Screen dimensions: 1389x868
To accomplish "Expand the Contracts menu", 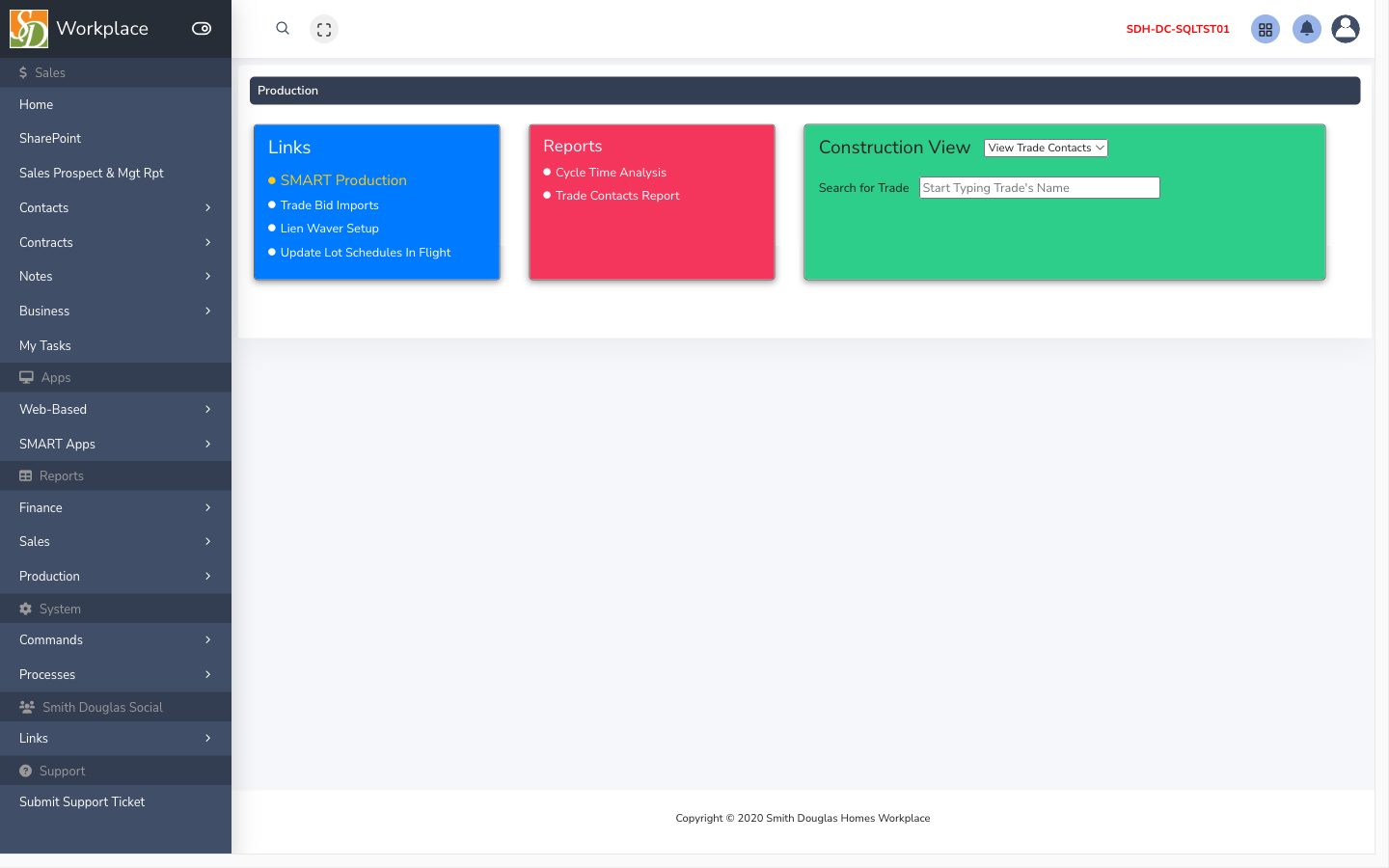I will [x=116, y=243].
